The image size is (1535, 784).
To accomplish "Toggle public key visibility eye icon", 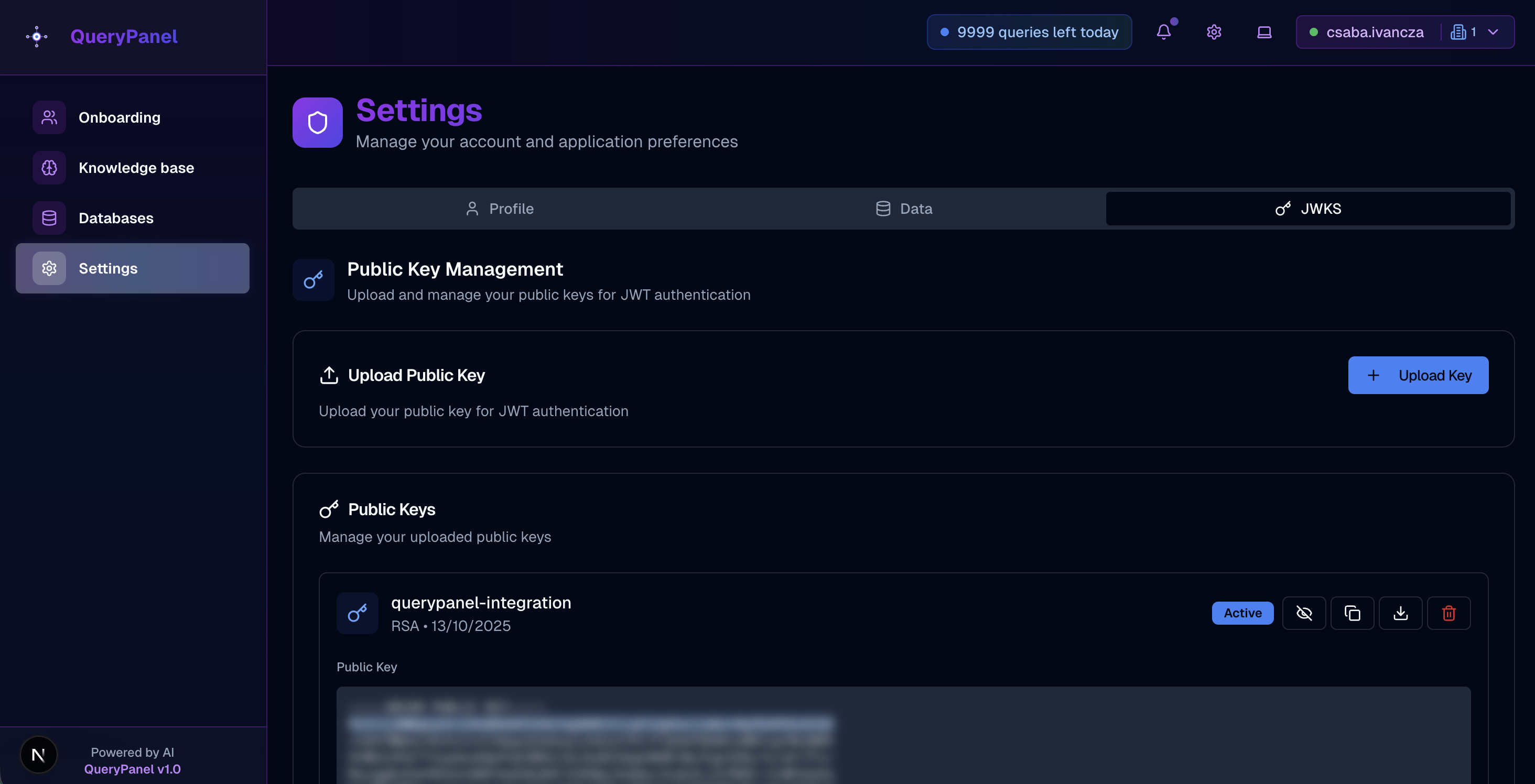I will pyautogui.click(x=1304, y=613).
